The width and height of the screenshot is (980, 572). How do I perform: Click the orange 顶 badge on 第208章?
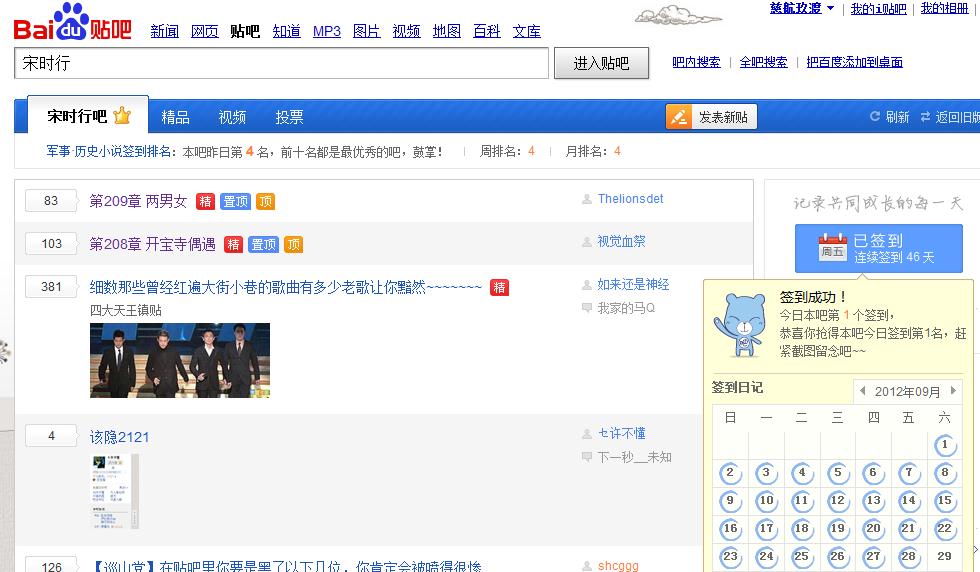294,244
